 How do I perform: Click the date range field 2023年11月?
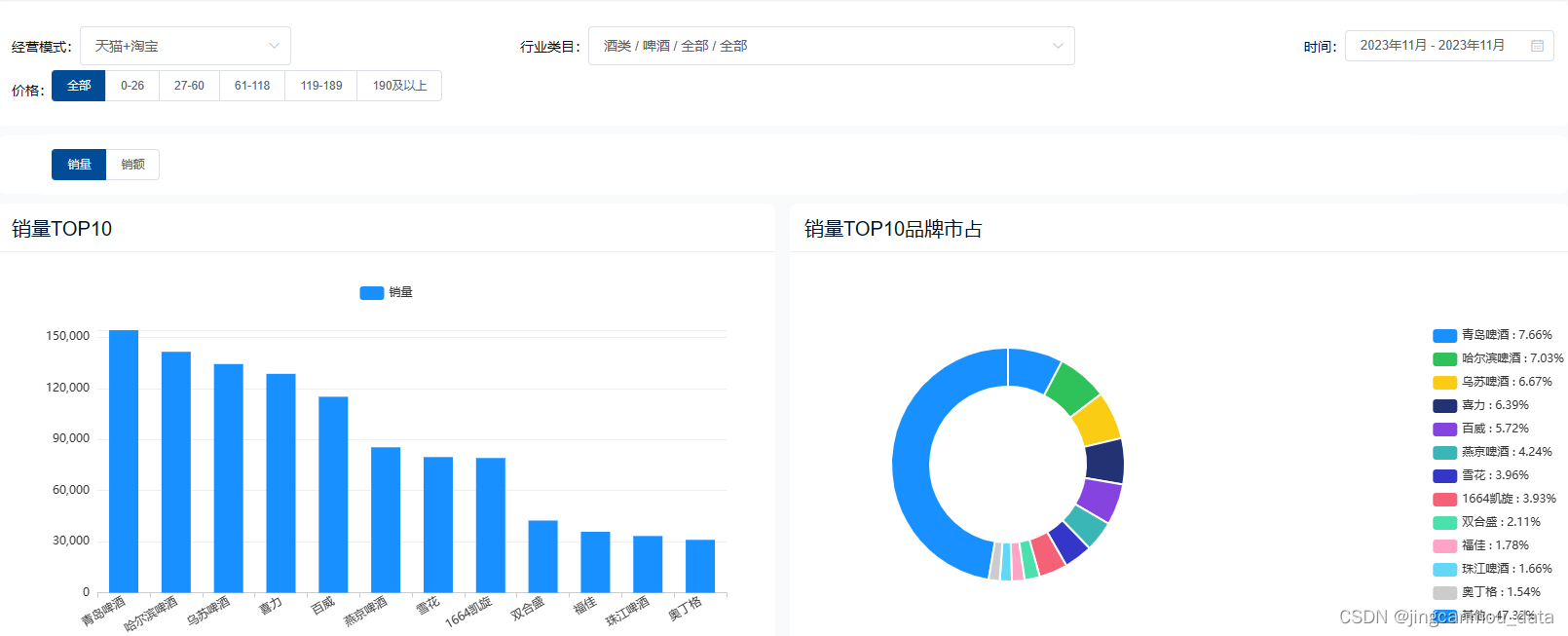pyautogui.click(x=1449, y=46)
